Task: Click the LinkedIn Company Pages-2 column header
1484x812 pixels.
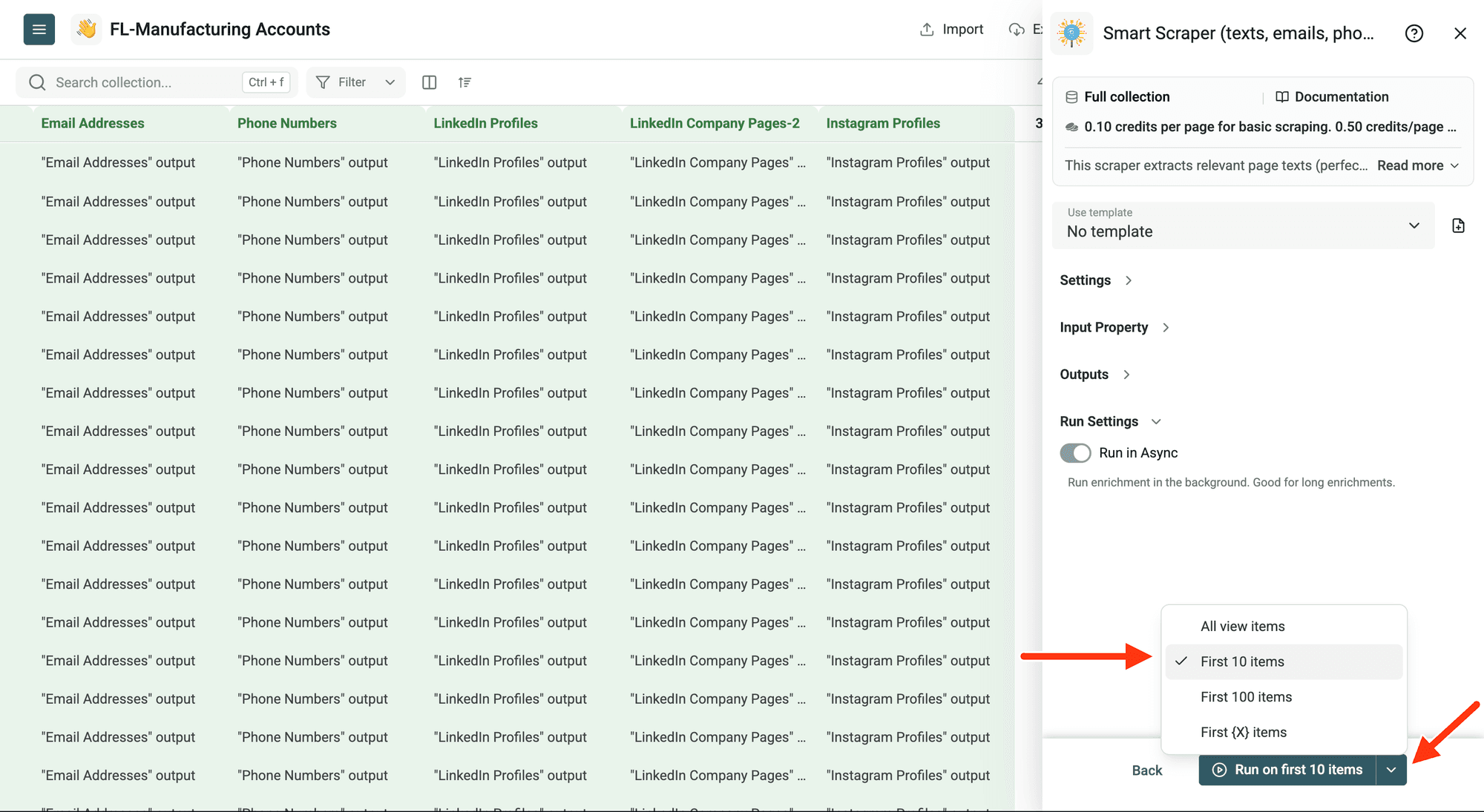Action: tap(715, 123)
